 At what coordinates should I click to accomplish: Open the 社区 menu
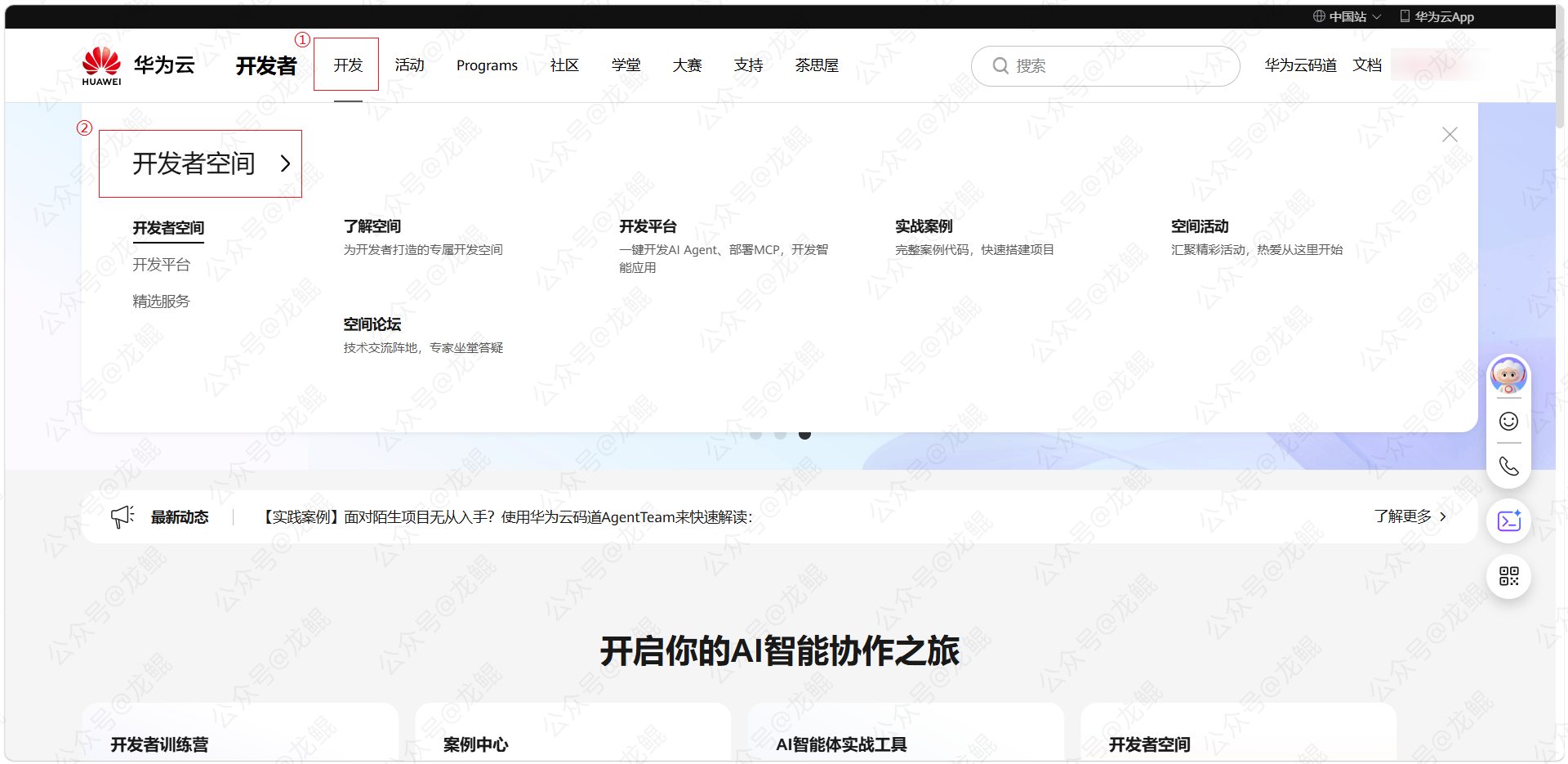click(564, 65)
